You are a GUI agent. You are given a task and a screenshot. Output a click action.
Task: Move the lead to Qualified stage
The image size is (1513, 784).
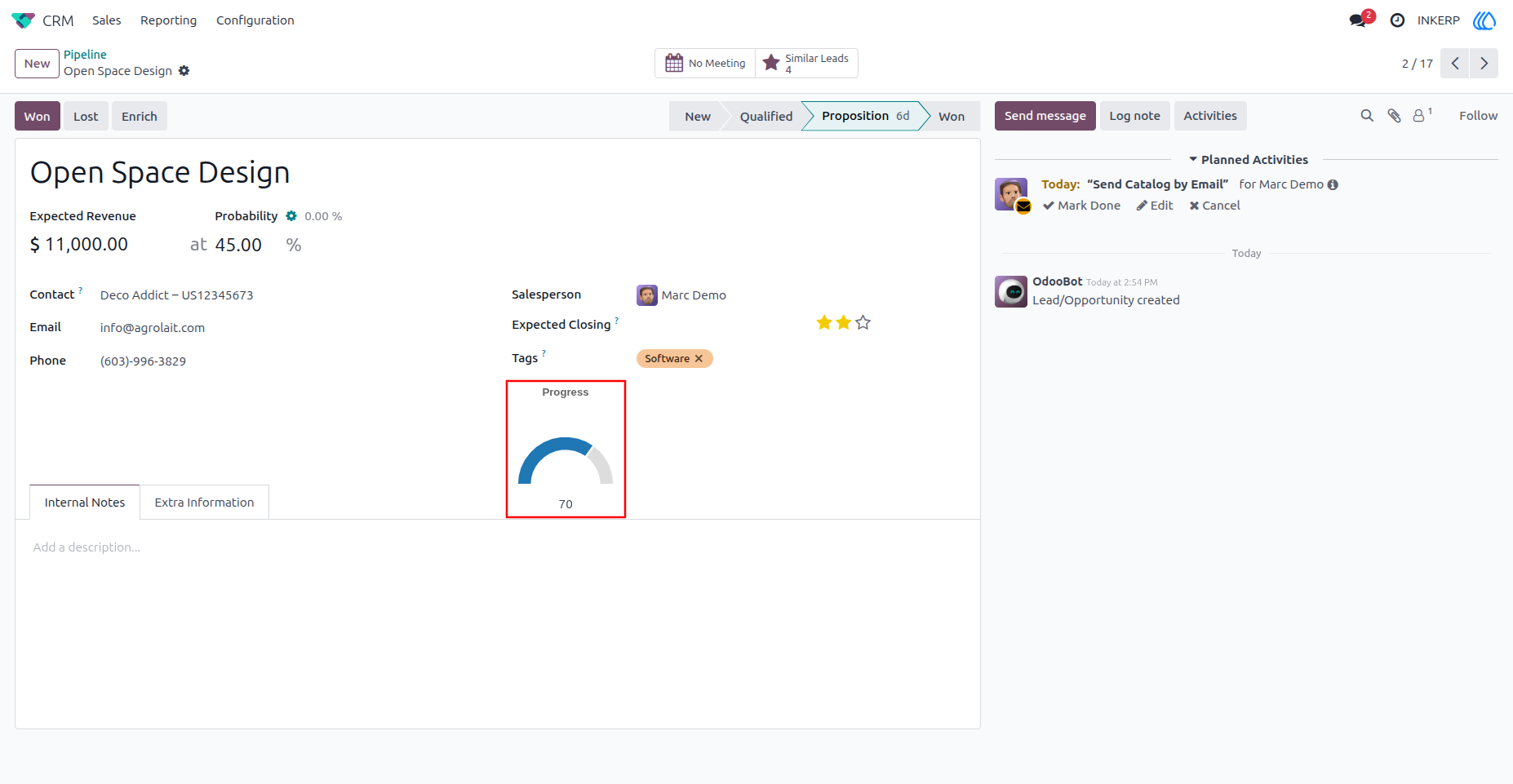pos(765,117)
